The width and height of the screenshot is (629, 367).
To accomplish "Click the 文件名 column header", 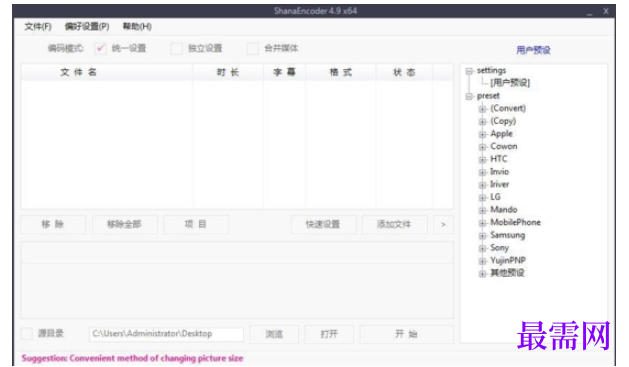I will pos(107,72).
